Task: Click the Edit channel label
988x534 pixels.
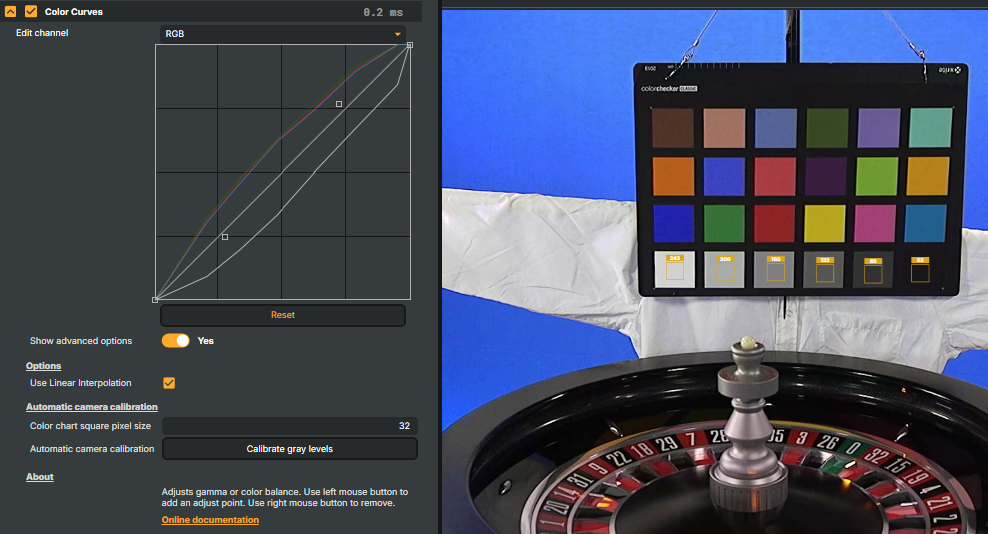Action: [42, 33]
